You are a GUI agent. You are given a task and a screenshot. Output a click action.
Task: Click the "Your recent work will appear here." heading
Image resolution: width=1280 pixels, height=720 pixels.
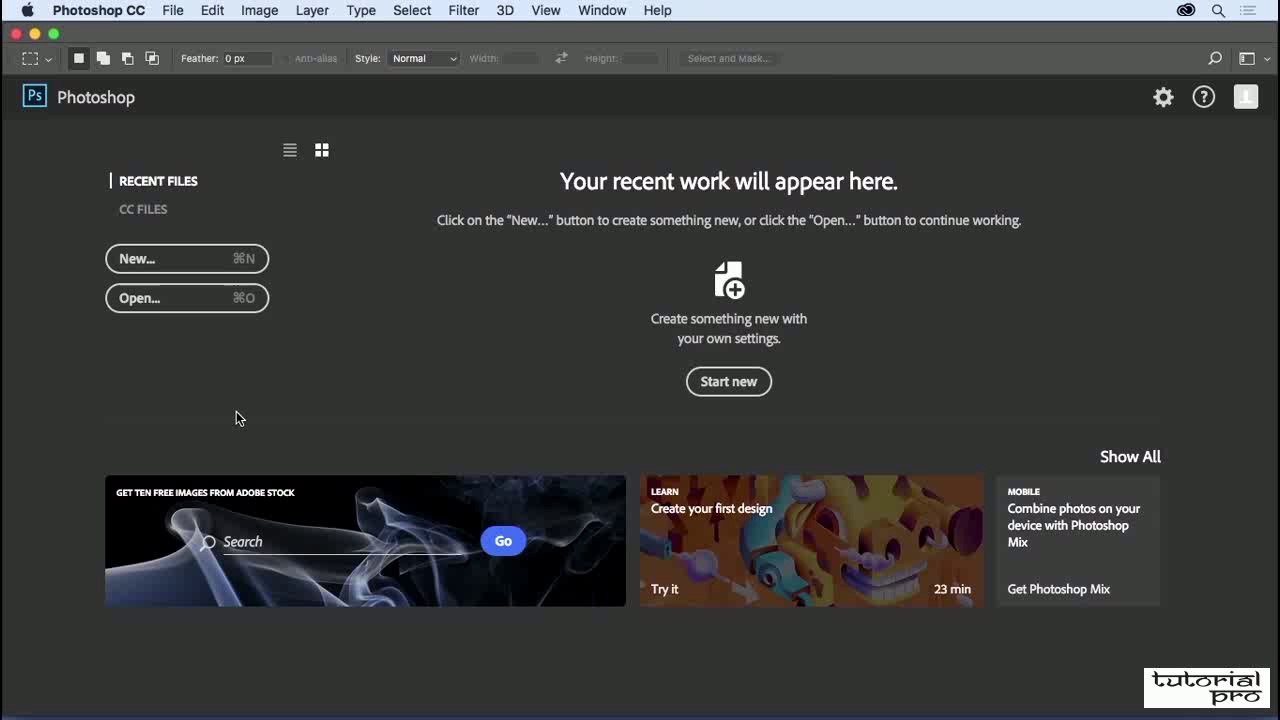729,181
